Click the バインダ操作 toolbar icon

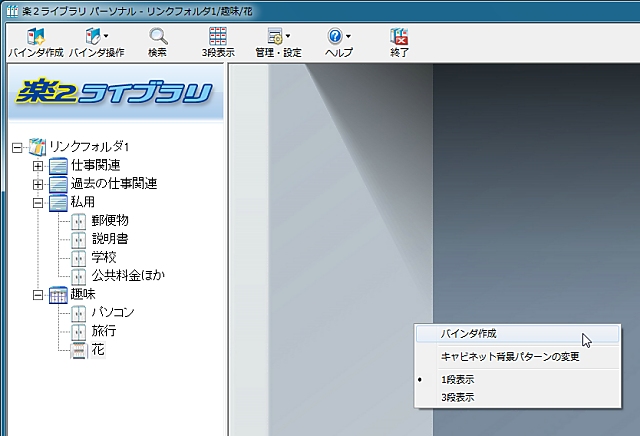point(93,36)
